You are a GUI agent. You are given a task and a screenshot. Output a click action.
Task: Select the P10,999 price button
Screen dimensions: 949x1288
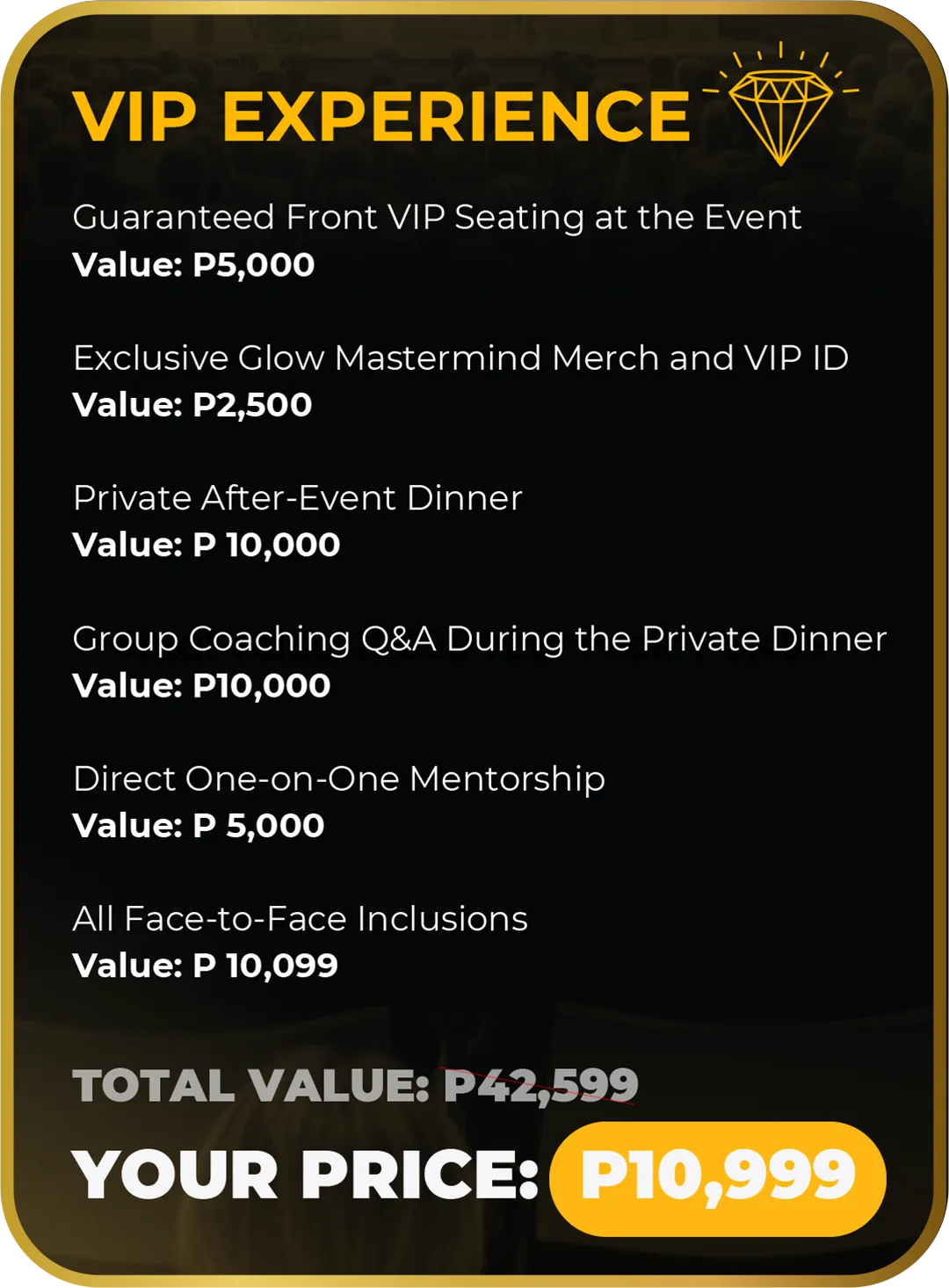[x=718, y=1178]
